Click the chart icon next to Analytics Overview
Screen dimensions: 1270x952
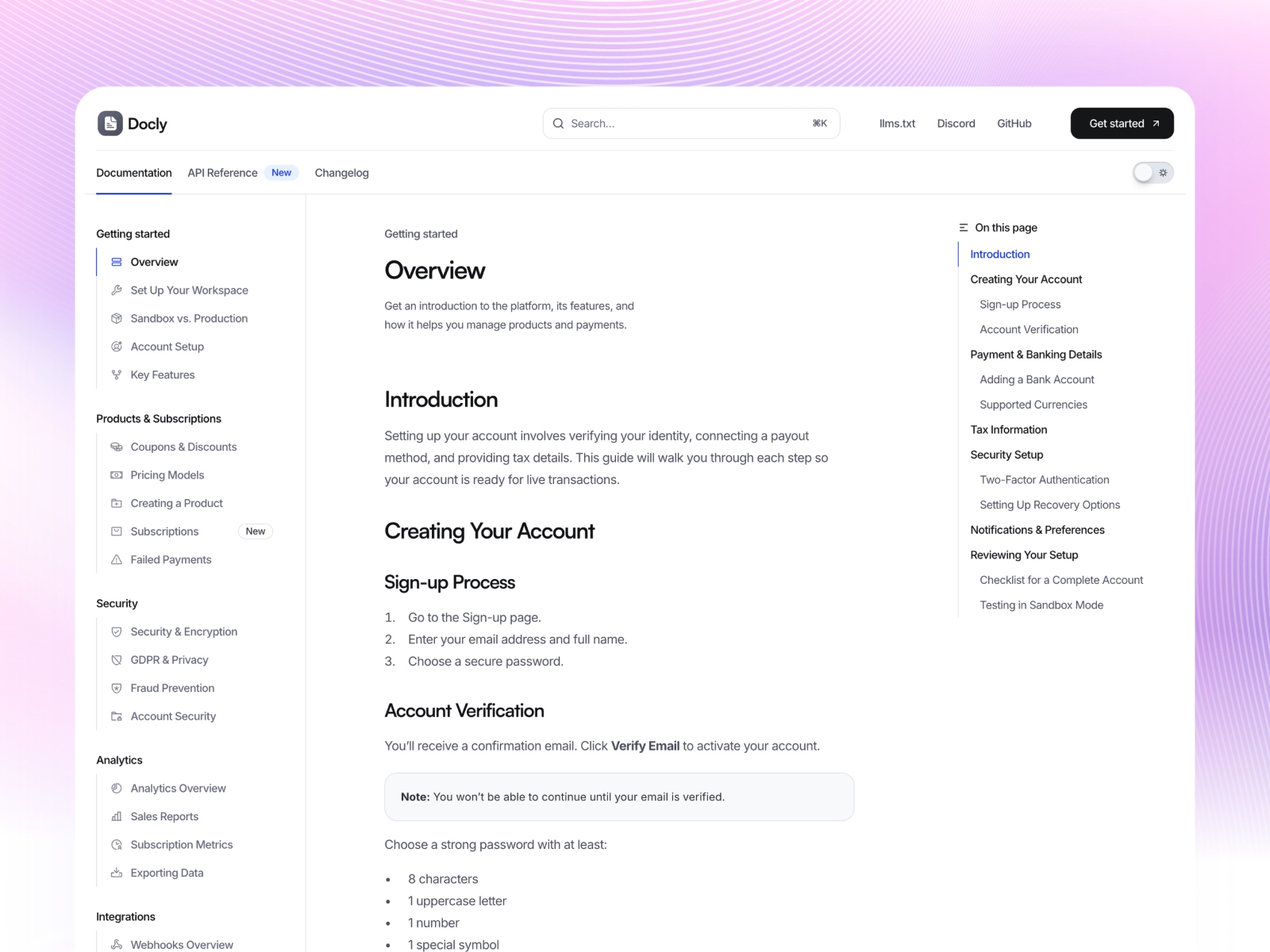tap(116, 788)
